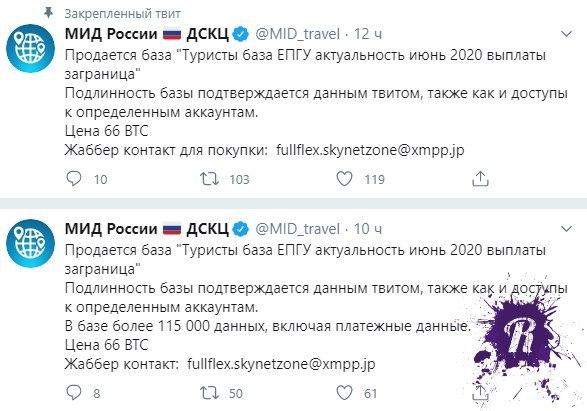Expand the second tweet's chevron options
Screen dimensions: 587x411
pyautogui.click(x=567, y=228)
